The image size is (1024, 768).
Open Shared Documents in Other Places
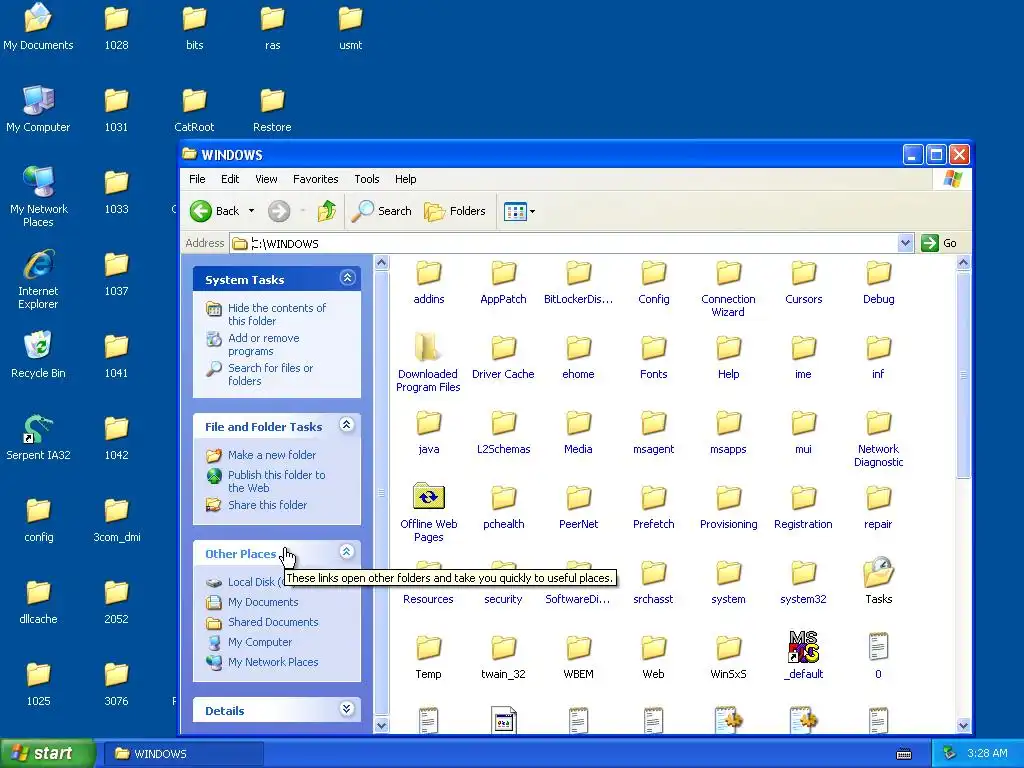click(272, 622)
